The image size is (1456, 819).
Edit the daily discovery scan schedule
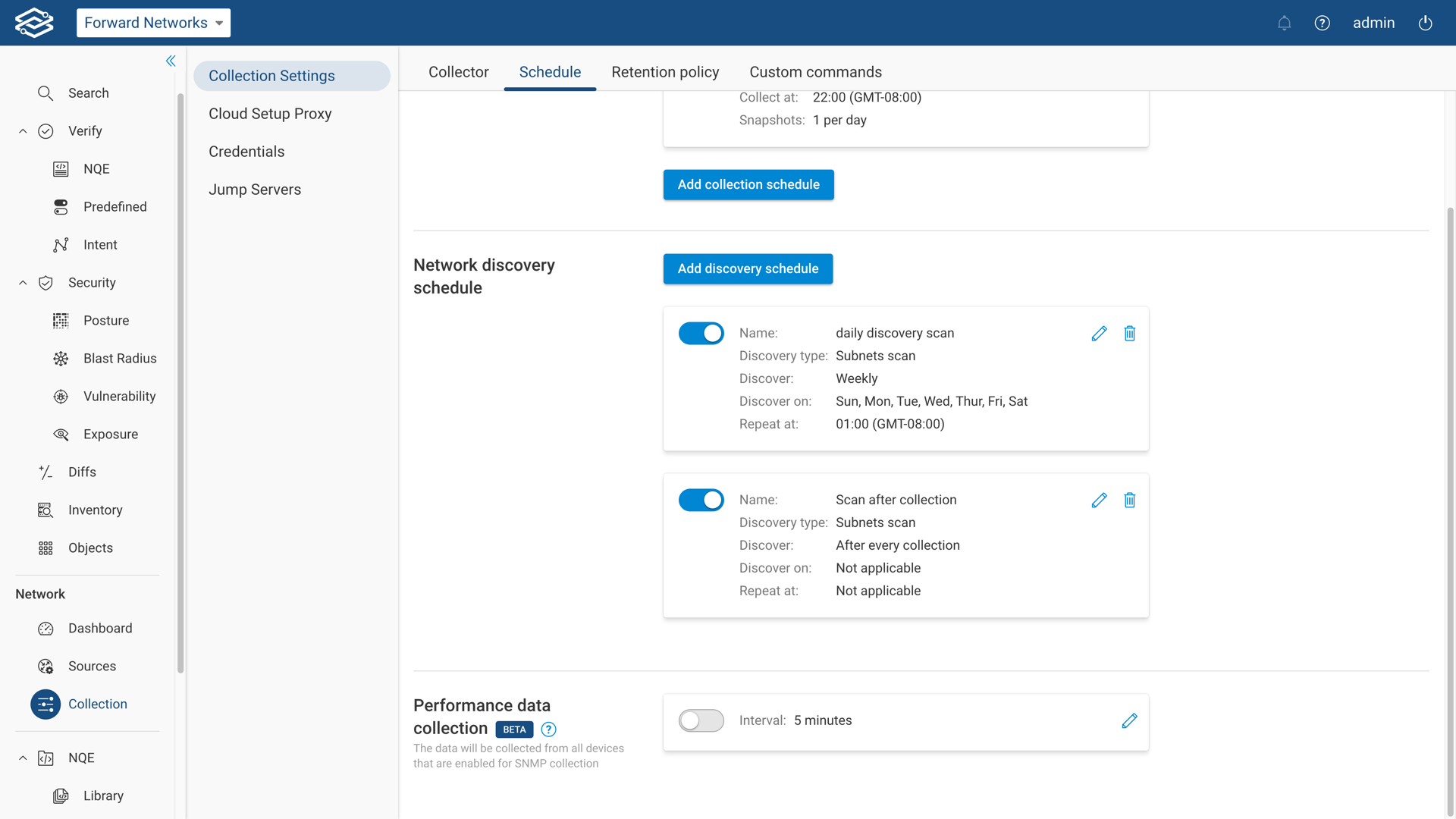click(x=1099, y=334)
